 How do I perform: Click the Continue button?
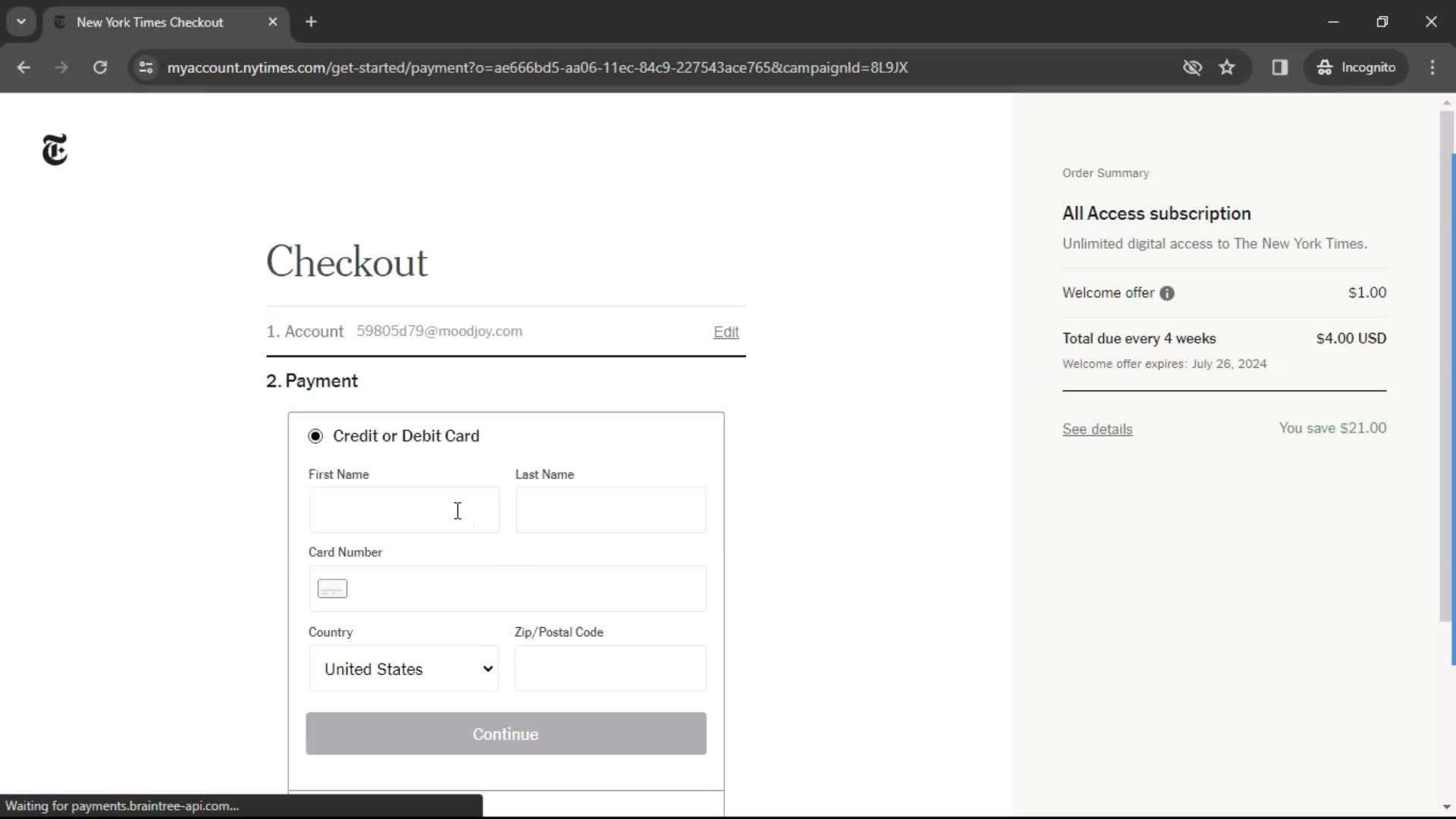point(506,734)
